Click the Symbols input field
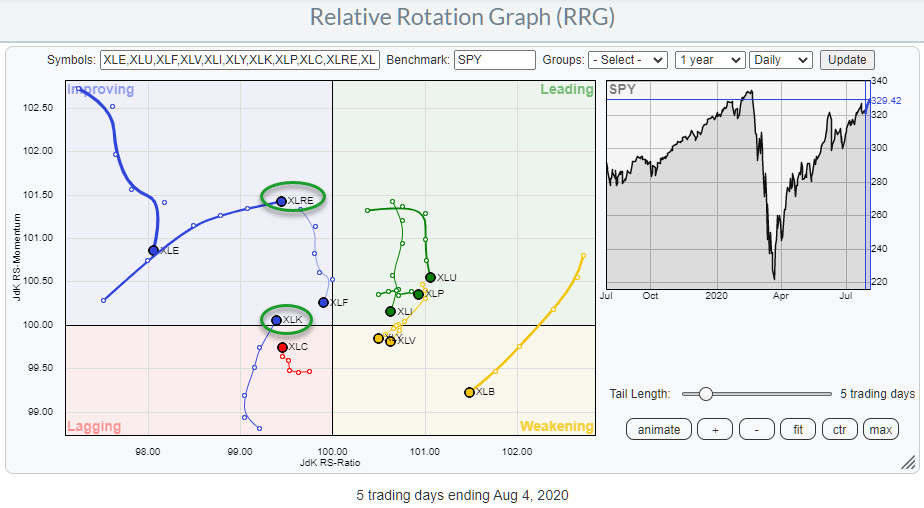Image resolution: width=924 pixels, height=508 pixels. pyautogui.click(x=240, y=60)
